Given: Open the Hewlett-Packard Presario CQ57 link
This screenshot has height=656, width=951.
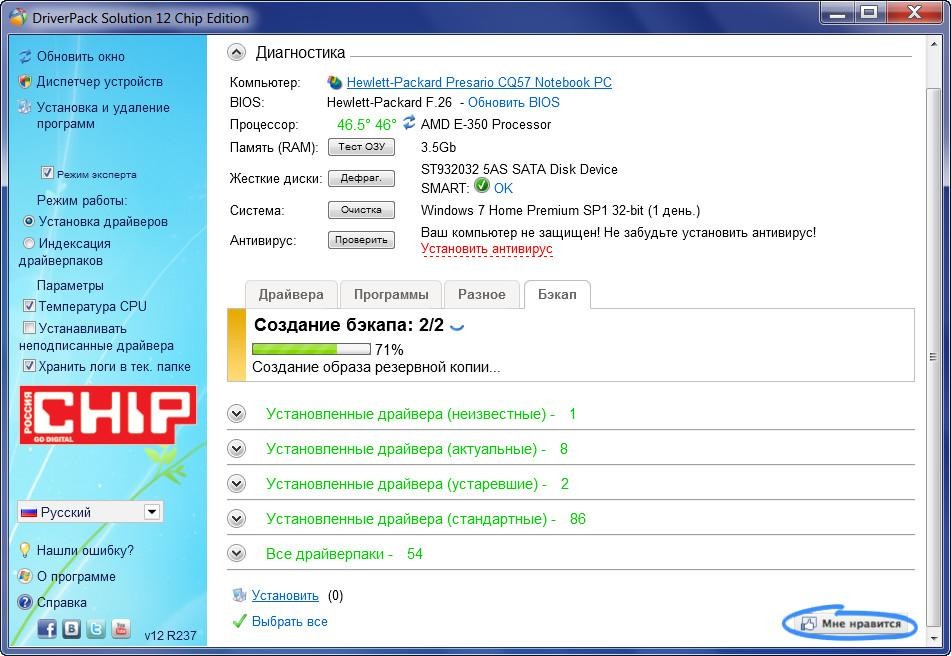Looking at the screenshot, I should click(x=479, y=82).
